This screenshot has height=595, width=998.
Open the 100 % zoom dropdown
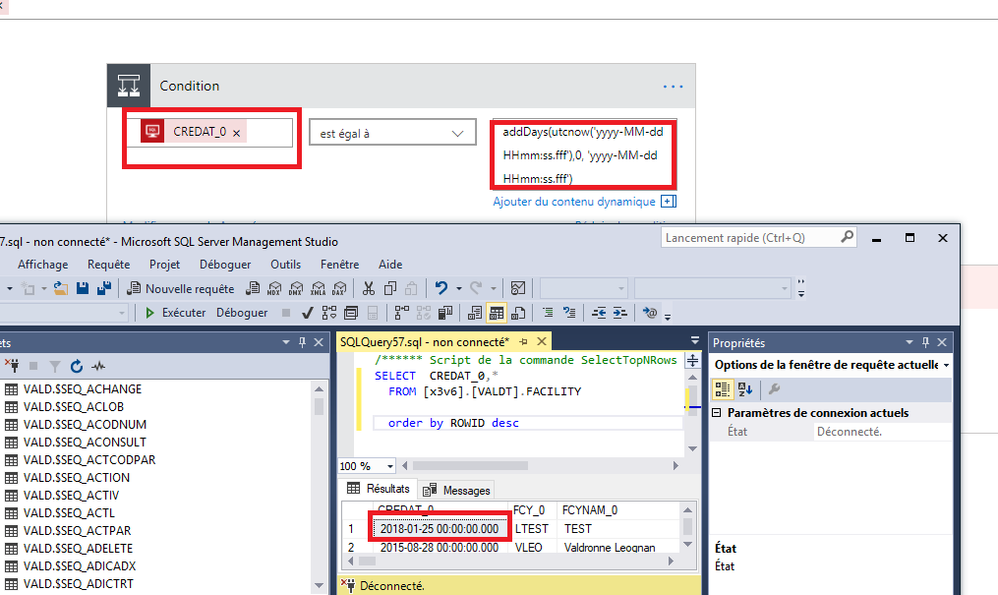coord(390,466)
